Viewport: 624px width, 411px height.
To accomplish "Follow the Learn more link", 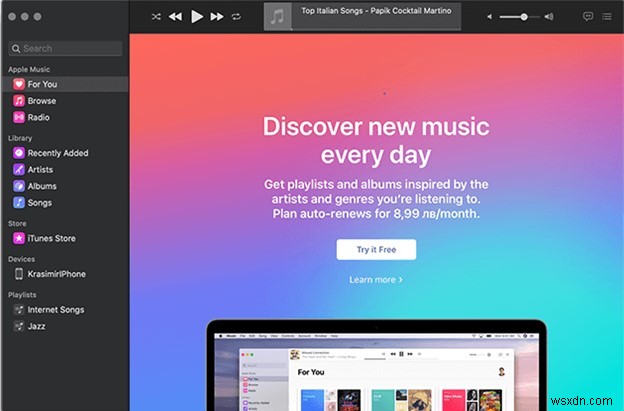I will [x=376, y=280].
